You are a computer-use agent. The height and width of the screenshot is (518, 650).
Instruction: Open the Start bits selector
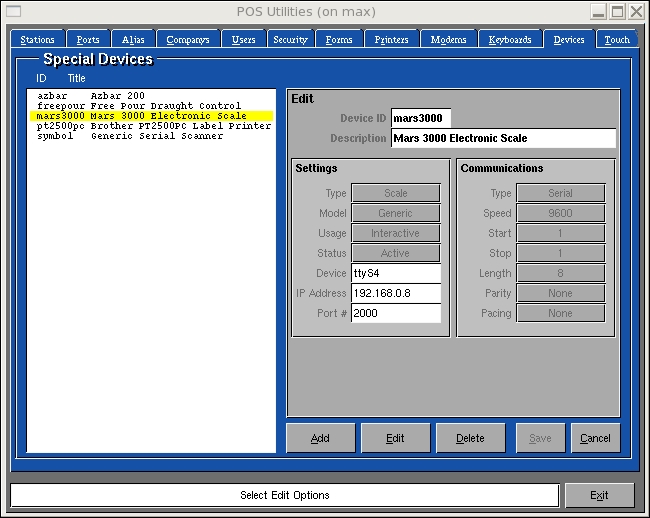click(x=560, y=233)
